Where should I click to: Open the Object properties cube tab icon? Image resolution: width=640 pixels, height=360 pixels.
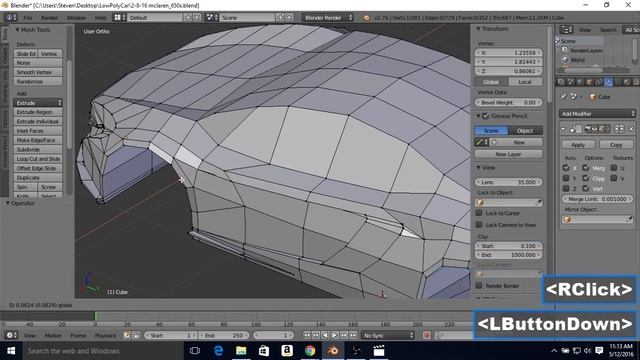tap(589, 82)
